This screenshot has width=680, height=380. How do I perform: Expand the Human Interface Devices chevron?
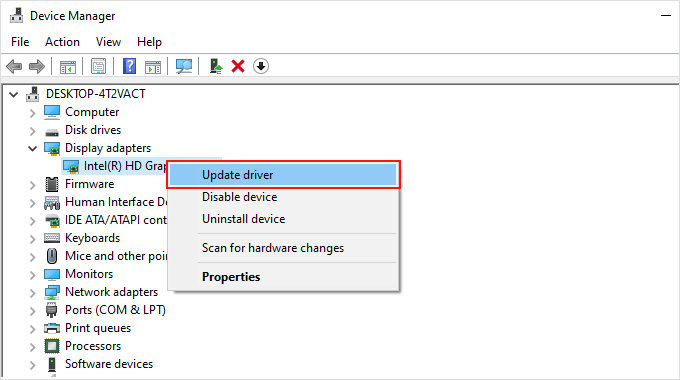click(33, 203)
